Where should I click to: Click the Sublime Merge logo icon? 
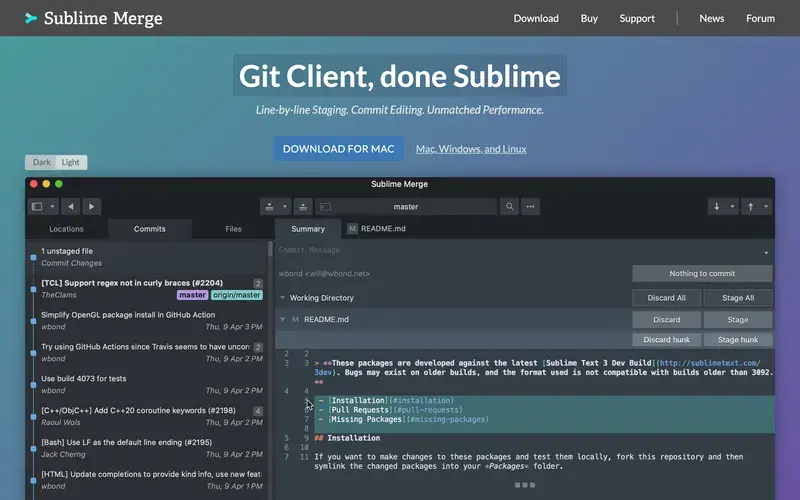(x=31, y=18)
